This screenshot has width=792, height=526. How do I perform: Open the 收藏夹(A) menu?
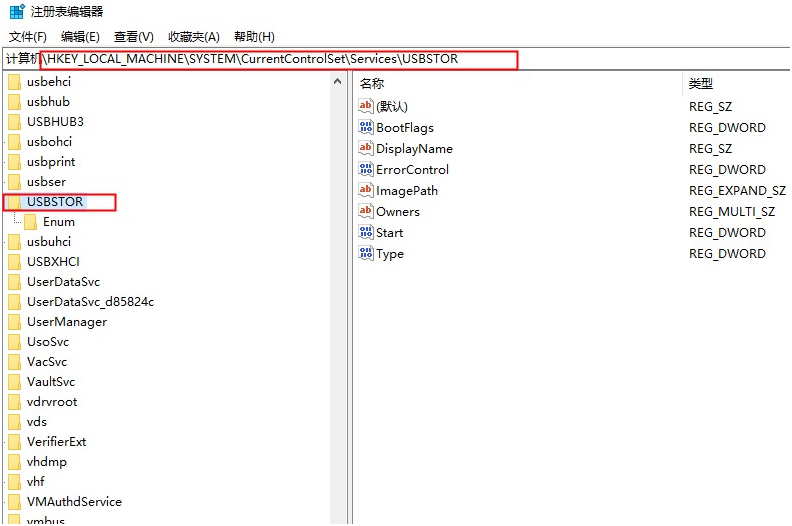click(x=193, y=37)
